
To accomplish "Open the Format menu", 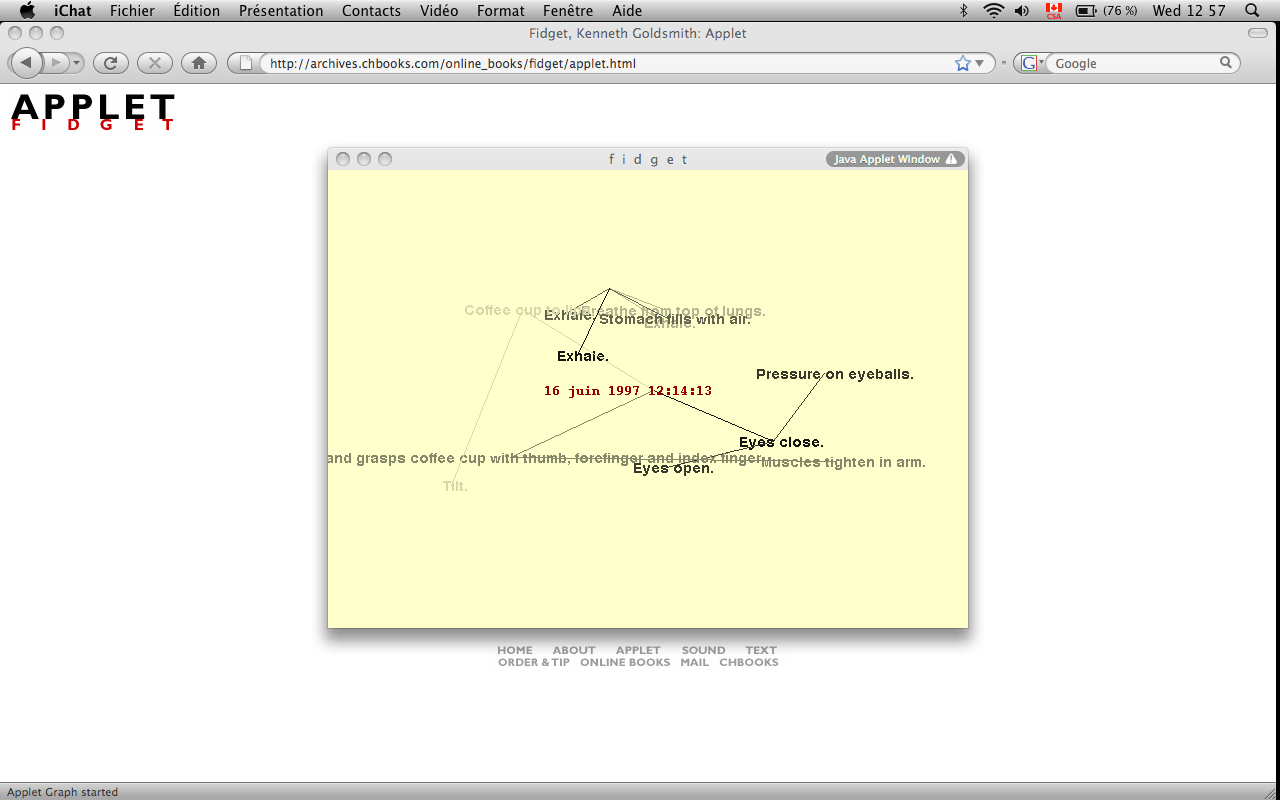I will [501, 11].
